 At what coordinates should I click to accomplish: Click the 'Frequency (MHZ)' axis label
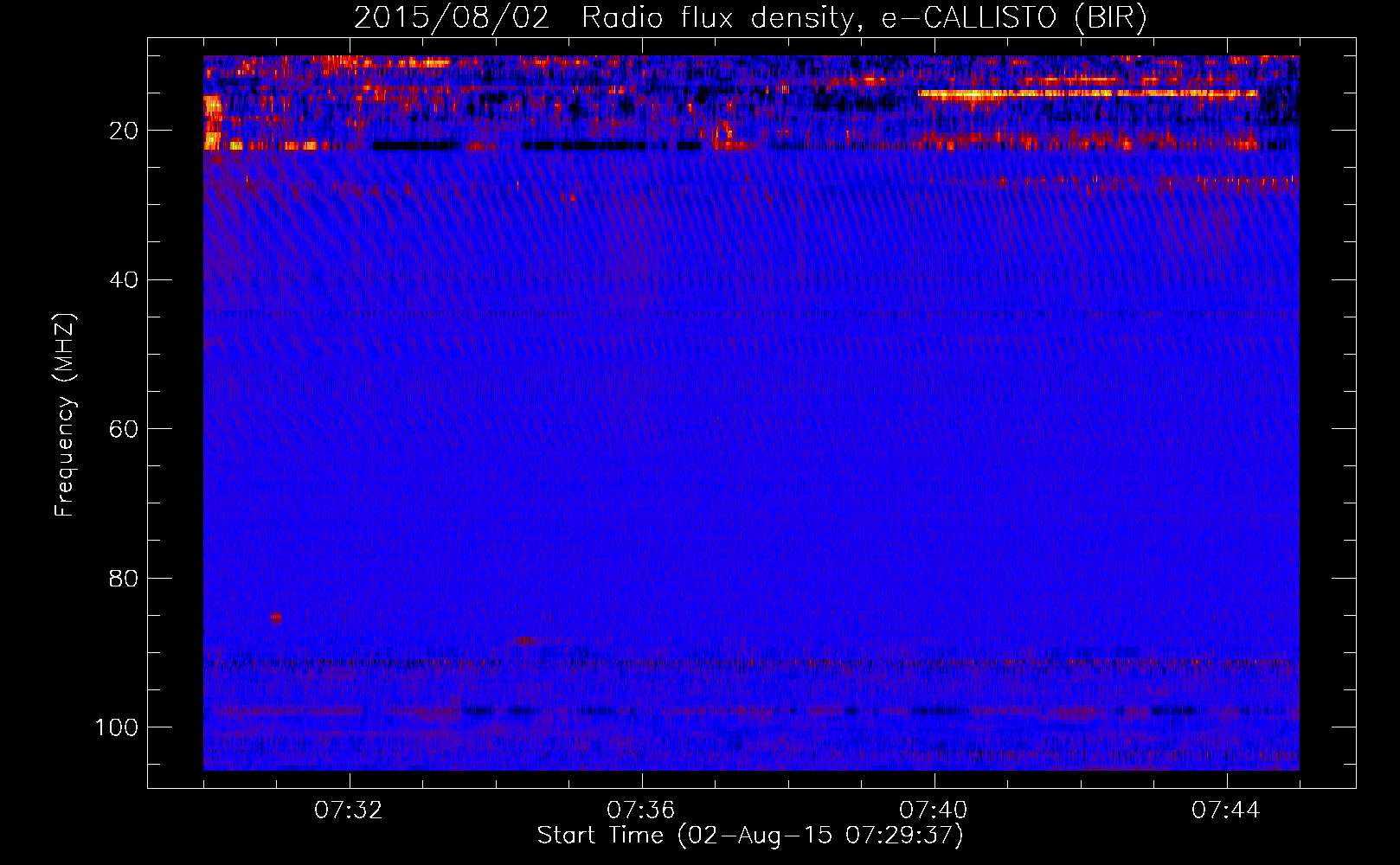coord(66,415)
